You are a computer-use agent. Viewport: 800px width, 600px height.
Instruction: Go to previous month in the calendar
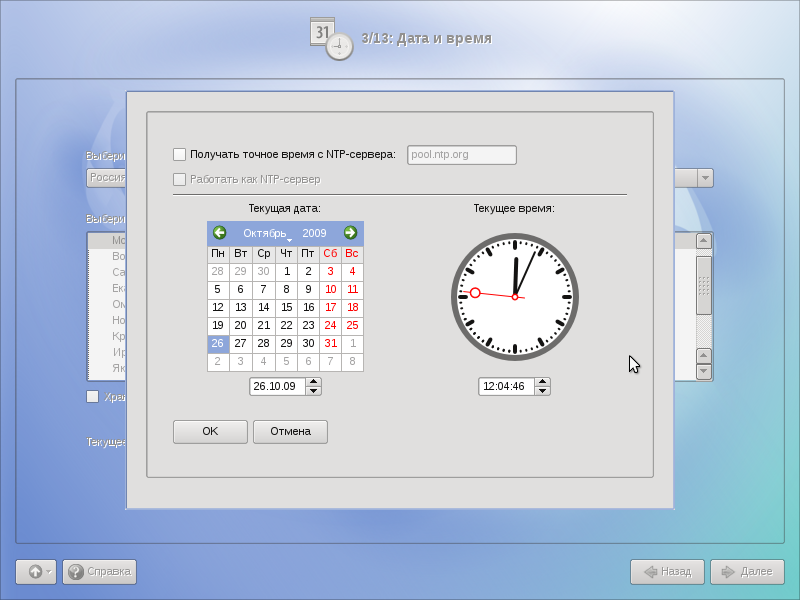point(219,232)
